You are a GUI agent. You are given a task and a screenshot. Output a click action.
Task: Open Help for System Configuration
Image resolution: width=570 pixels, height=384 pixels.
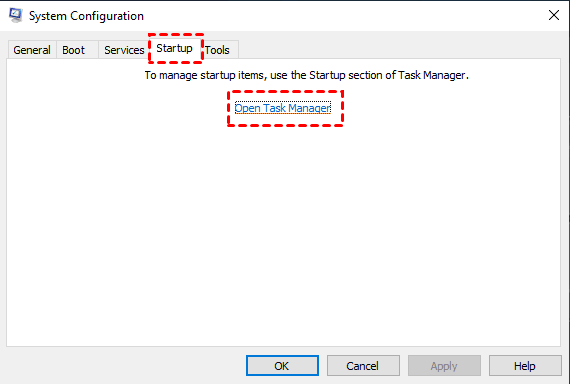click(525, 365)
